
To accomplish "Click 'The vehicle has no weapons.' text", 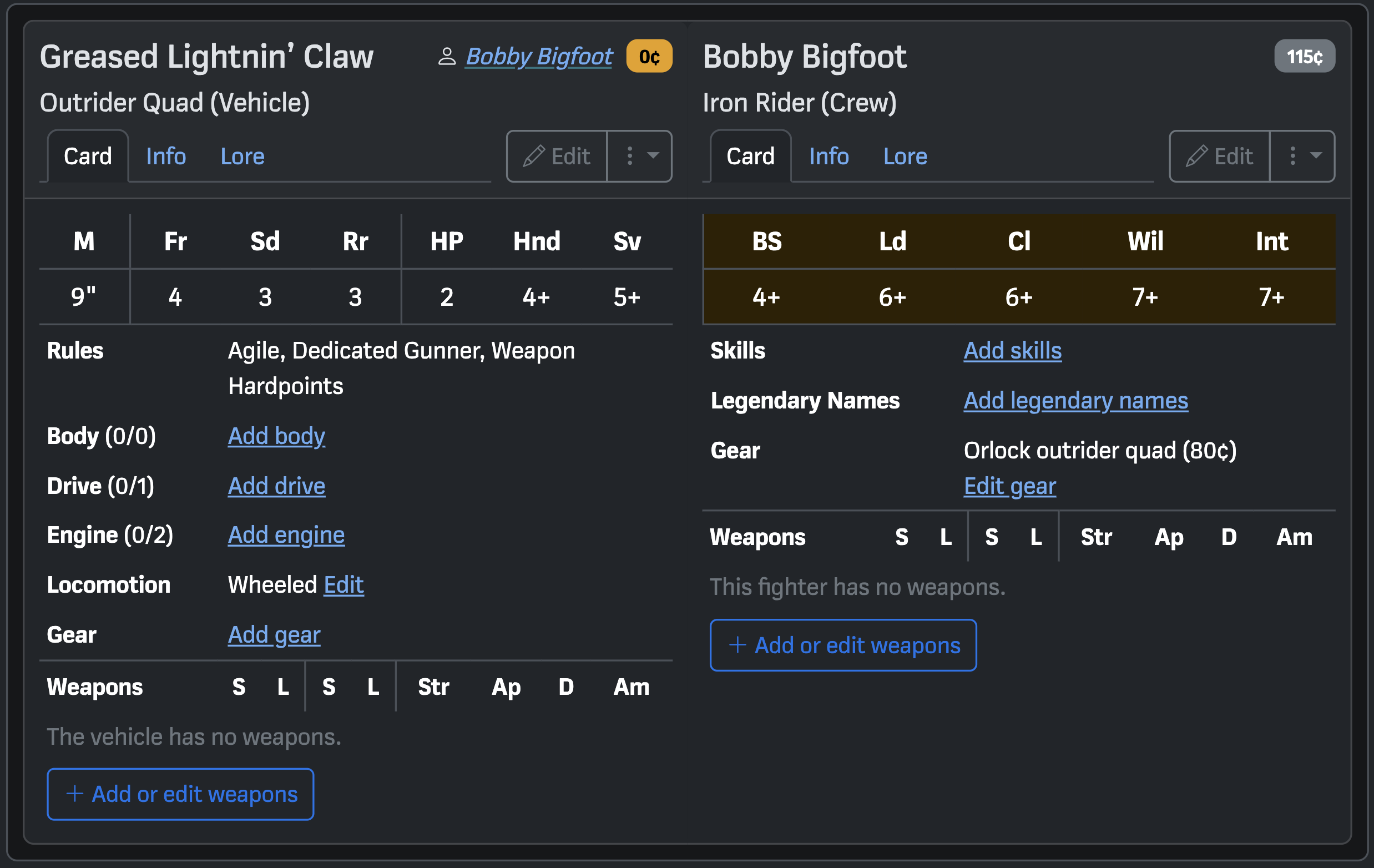I will click(194, 736).
